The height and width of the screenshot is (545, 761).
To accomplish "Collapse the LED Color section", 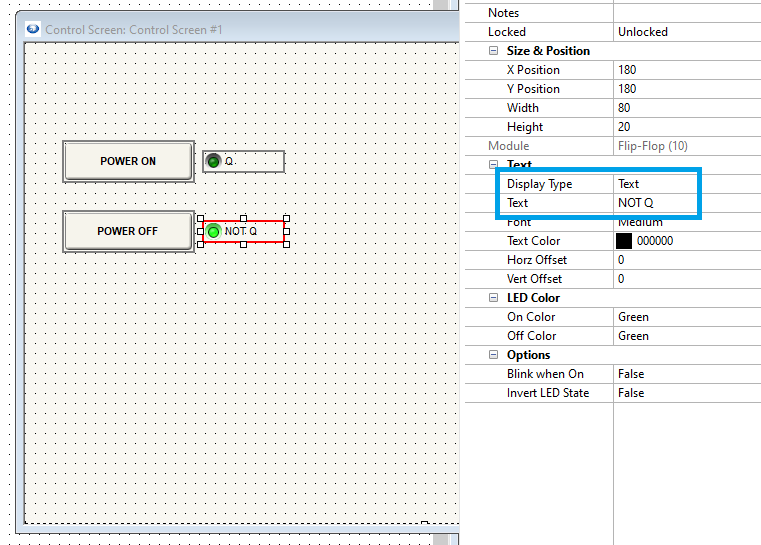I will [x=493, y=297].
